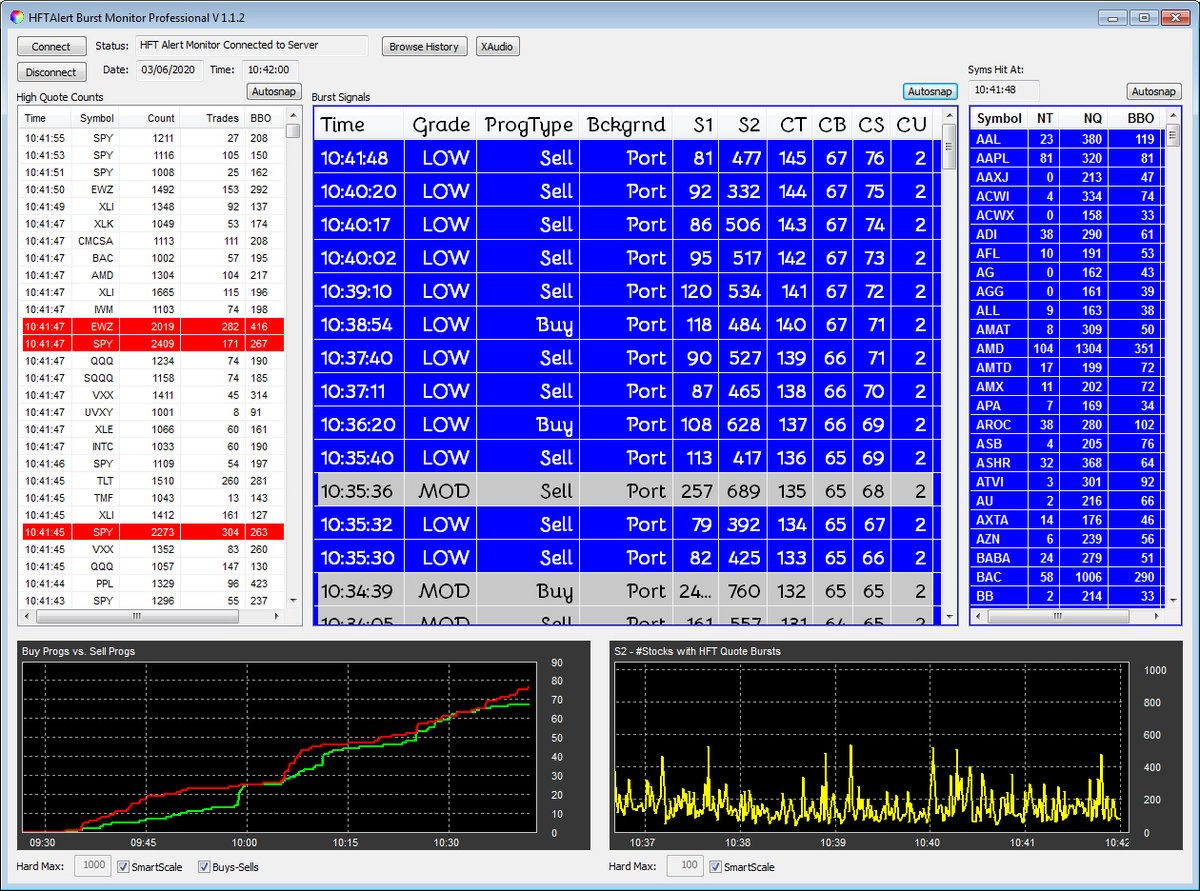Select the burst signal row at 10:38:54

[x=626, y=324]
